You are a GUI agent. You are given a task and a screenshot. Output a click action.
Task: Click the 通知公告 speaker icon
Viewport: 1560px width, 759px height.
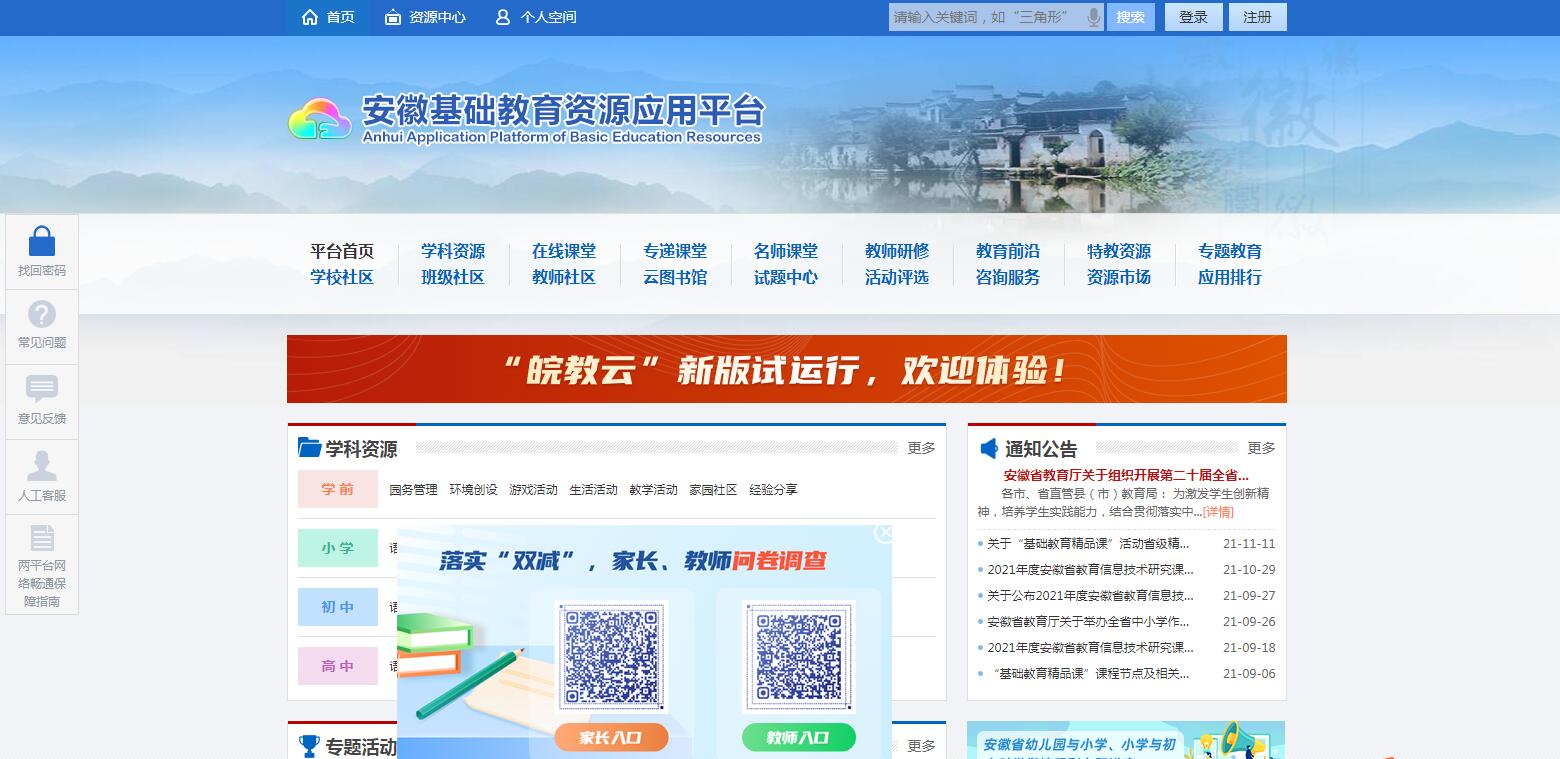coord(988,448)
